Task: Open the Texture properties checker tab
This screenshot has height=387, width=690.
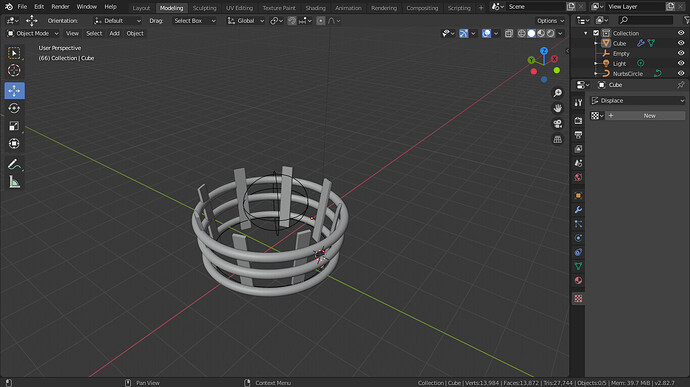Action: pyautogui.click(x=578, y=299)
